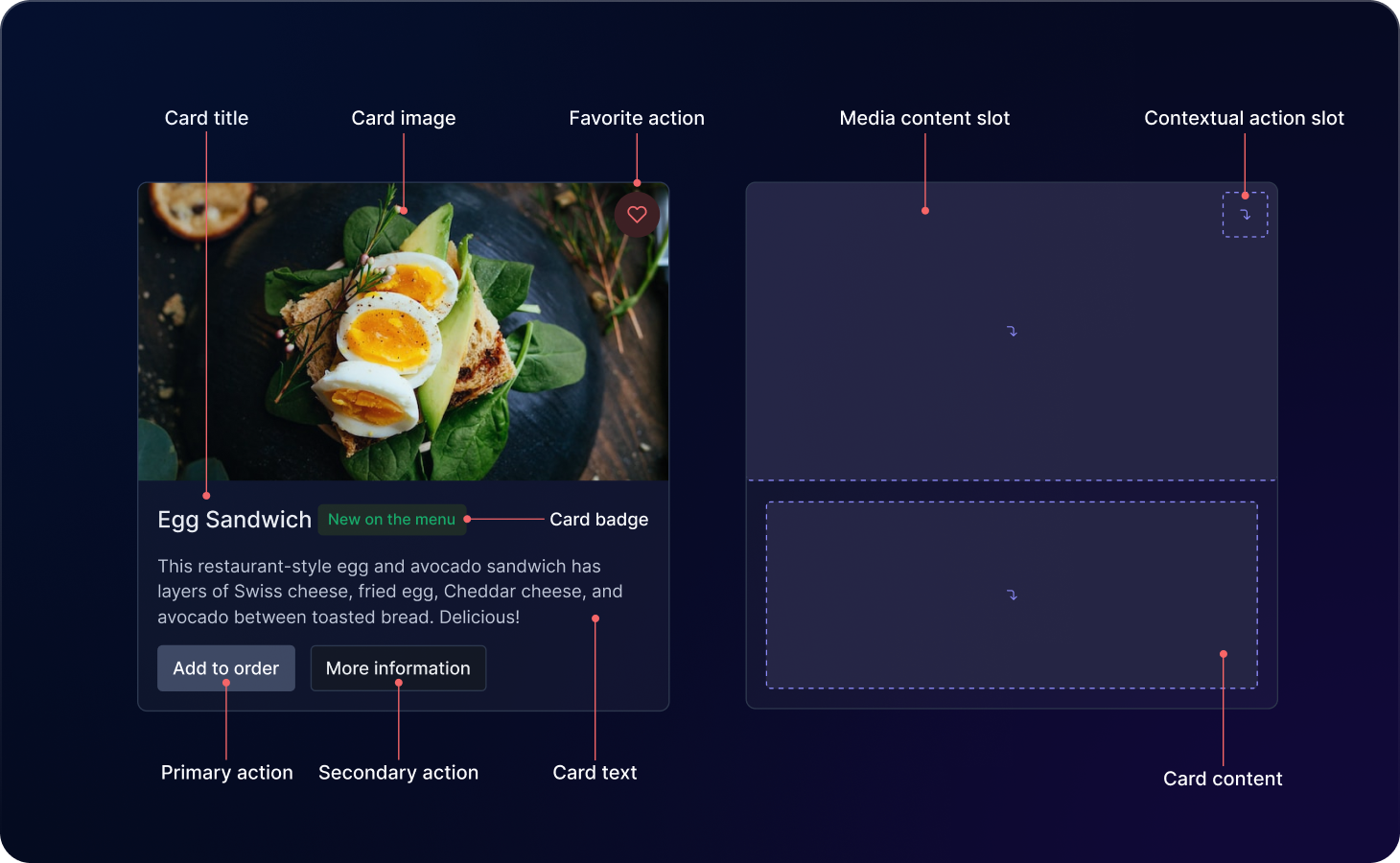The height and width of the screenshot is (863, 1400).
Task: Click the Media content slot label
Action: click(x=924, y=118)
